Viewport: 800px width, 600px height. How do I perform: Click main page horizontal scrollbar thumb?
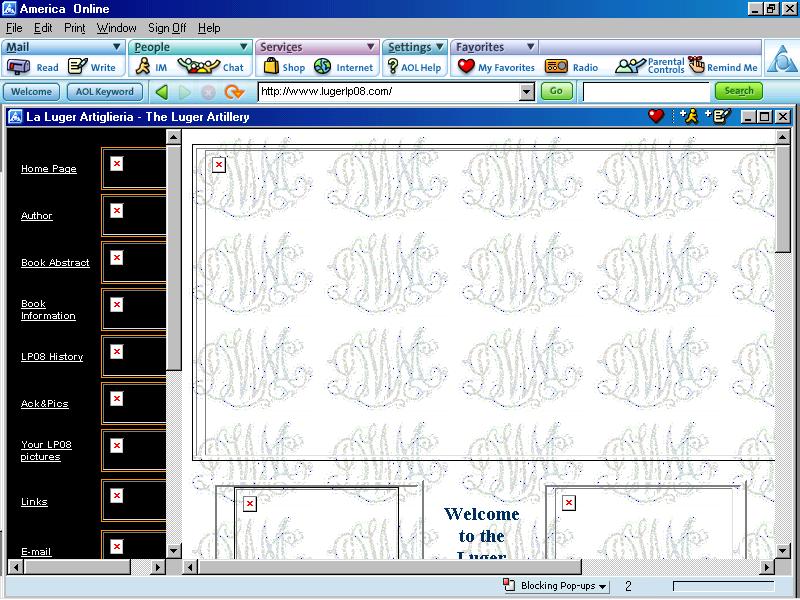(389, 567)
